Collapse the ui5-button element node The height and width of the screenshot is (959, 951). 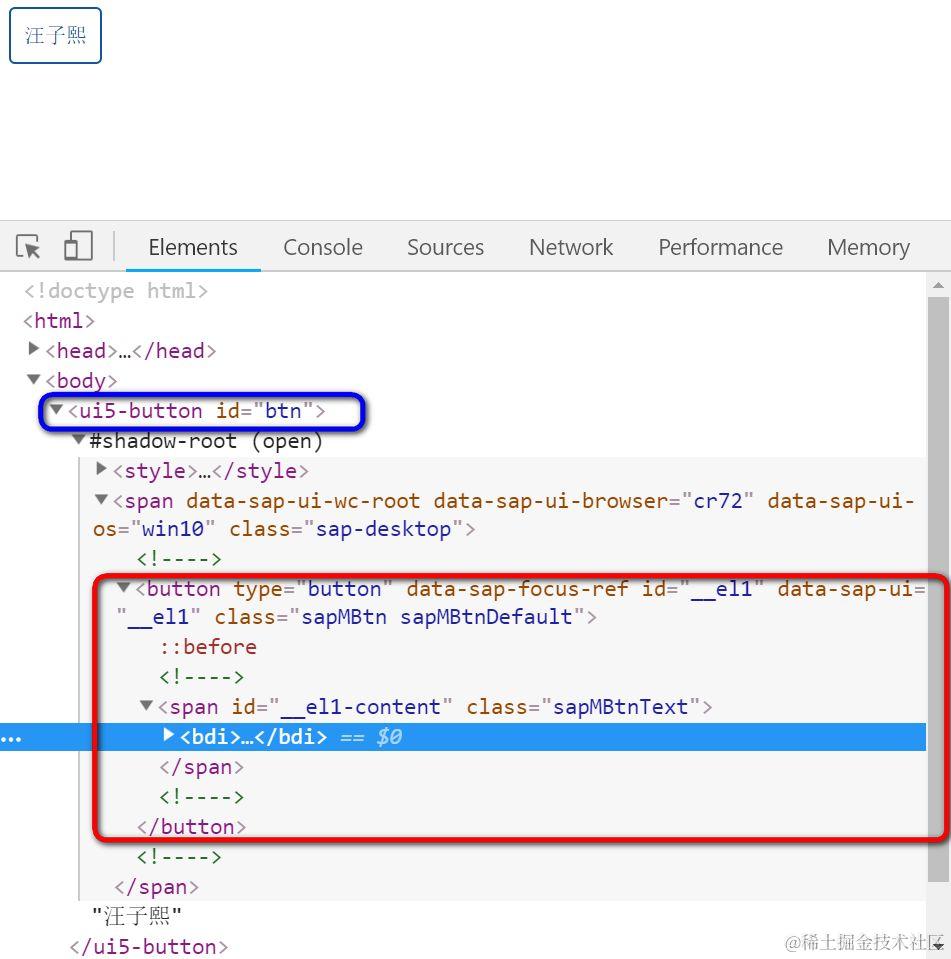56,409
